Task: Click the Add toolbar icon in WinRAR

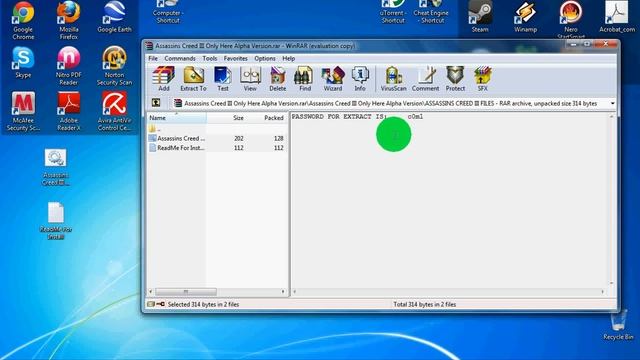Action: click(164, 79)
